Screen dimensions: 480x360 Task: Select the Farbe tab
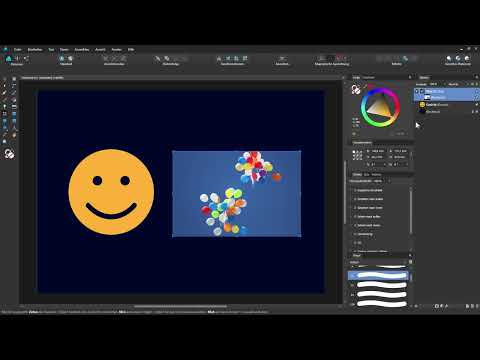356,77
